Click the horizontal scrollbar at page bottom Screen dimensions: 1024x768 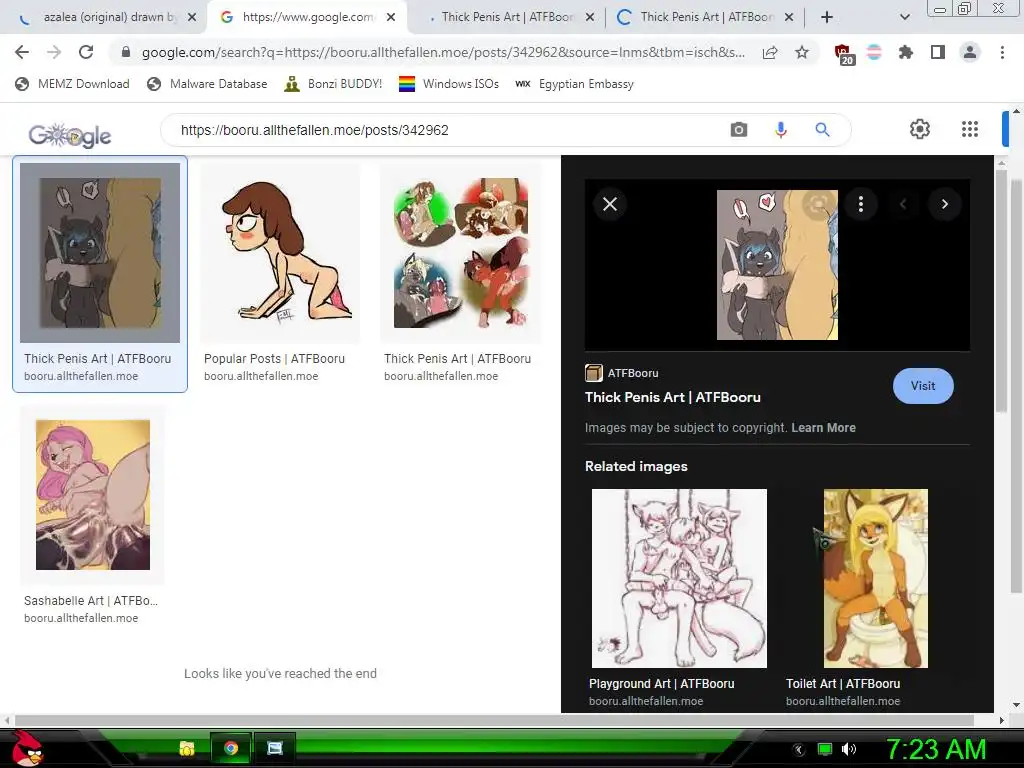494,720
